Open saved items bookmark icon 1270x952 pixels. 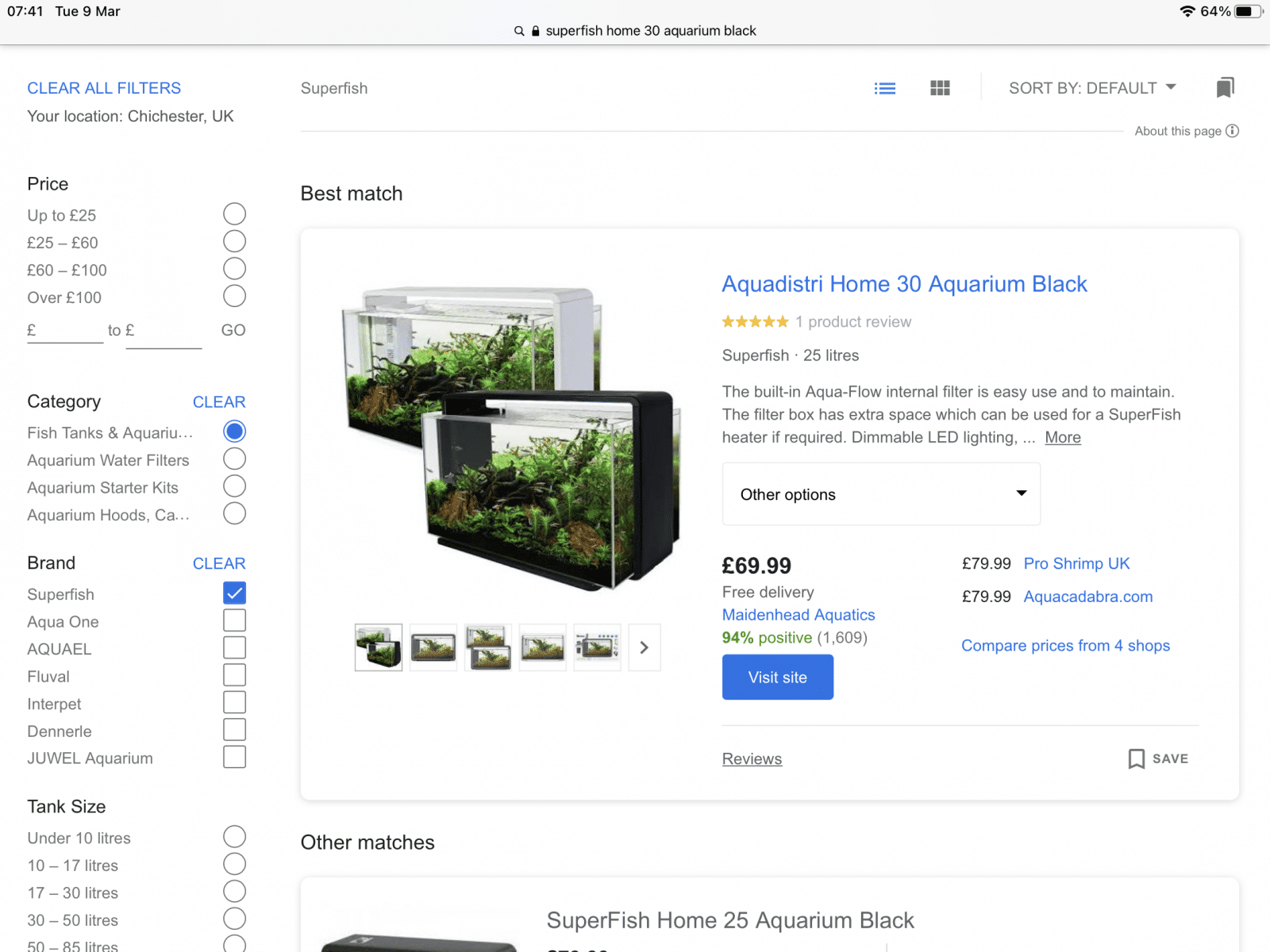pos(1225,88)
